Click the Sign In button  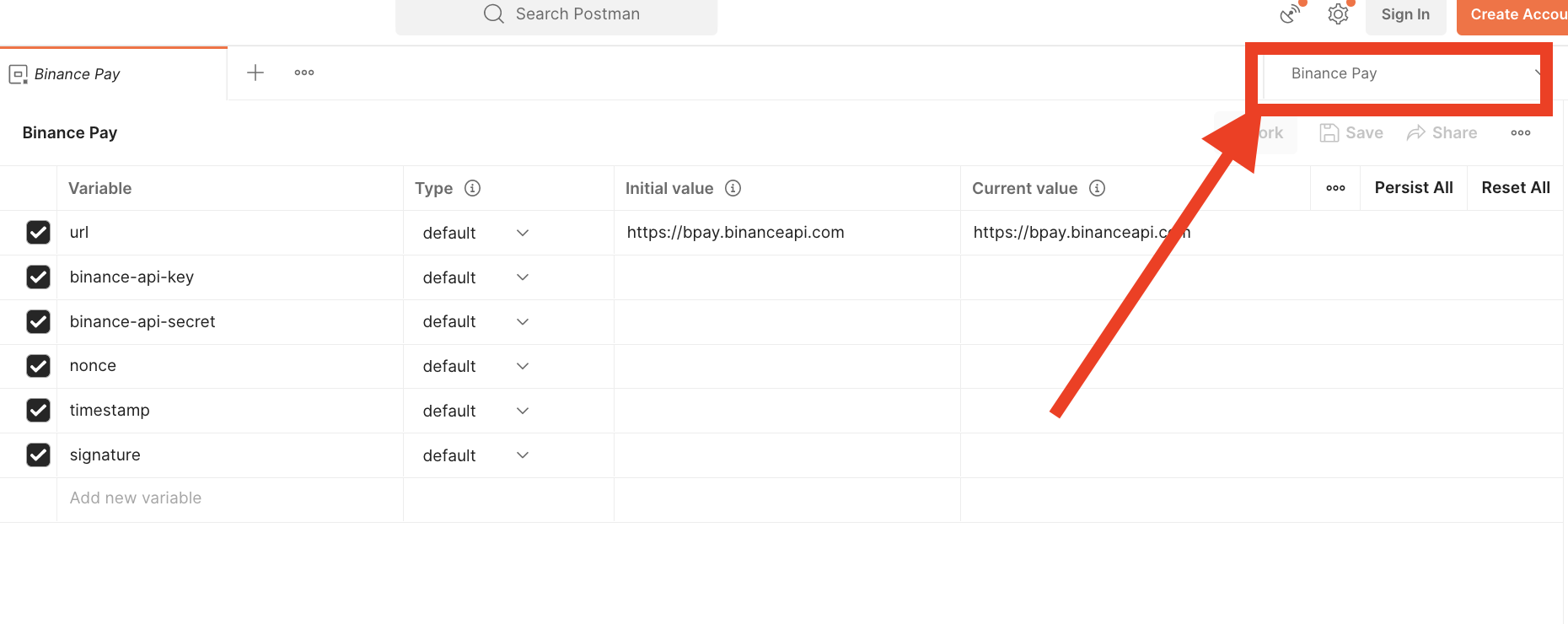click(1405, 14)
